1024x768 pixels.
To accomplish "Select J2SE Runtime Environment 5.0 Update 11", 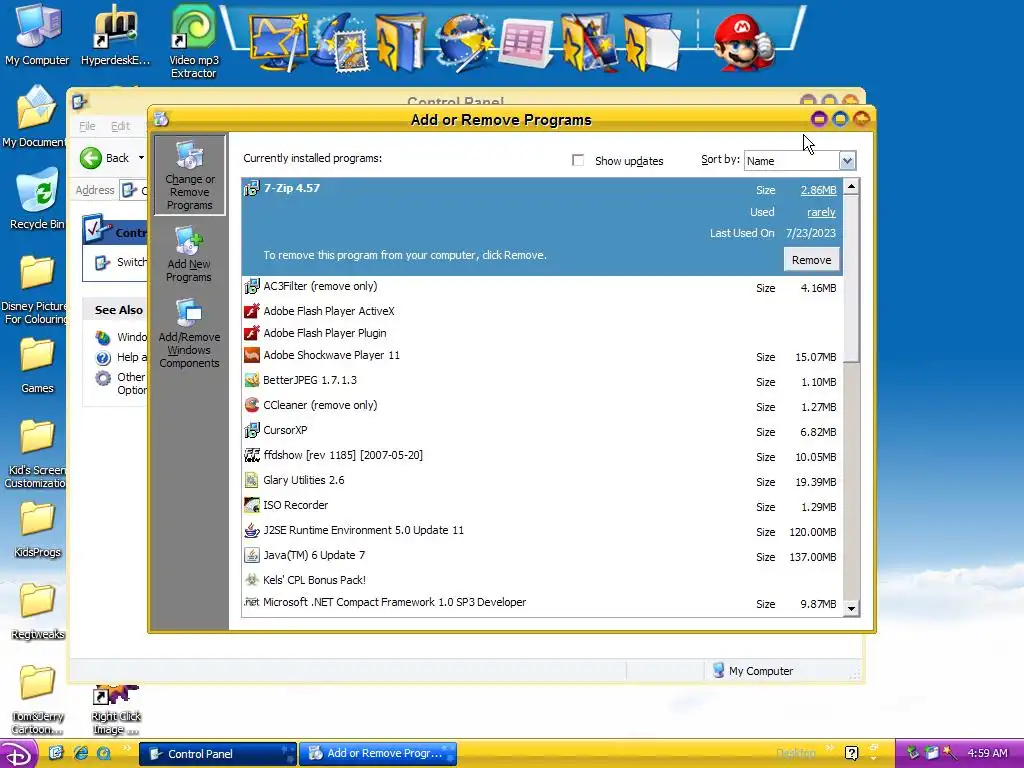I will pos(542,531).
